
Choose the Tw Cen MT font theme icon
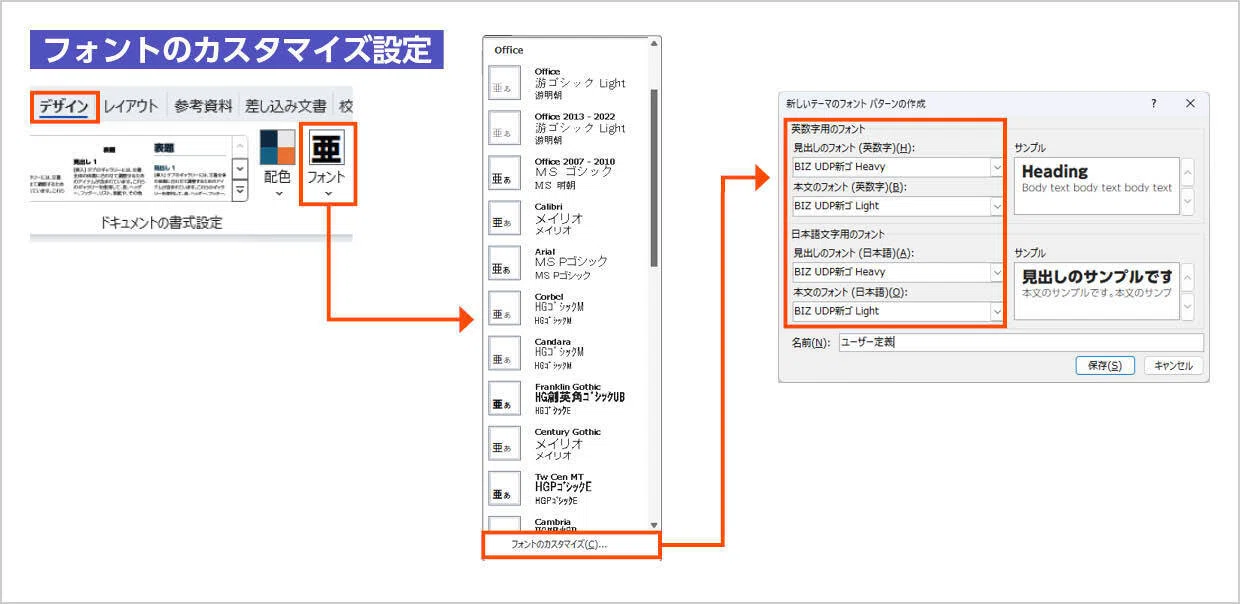tap(504, 488)
